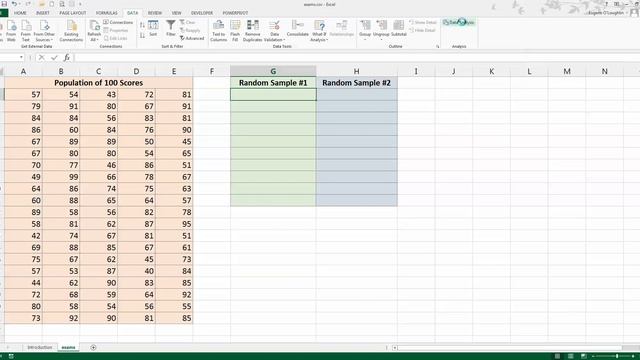Open the Outline dialog launcher arrow
This screenshot has height=360, width=640.
tap(438, 47)
